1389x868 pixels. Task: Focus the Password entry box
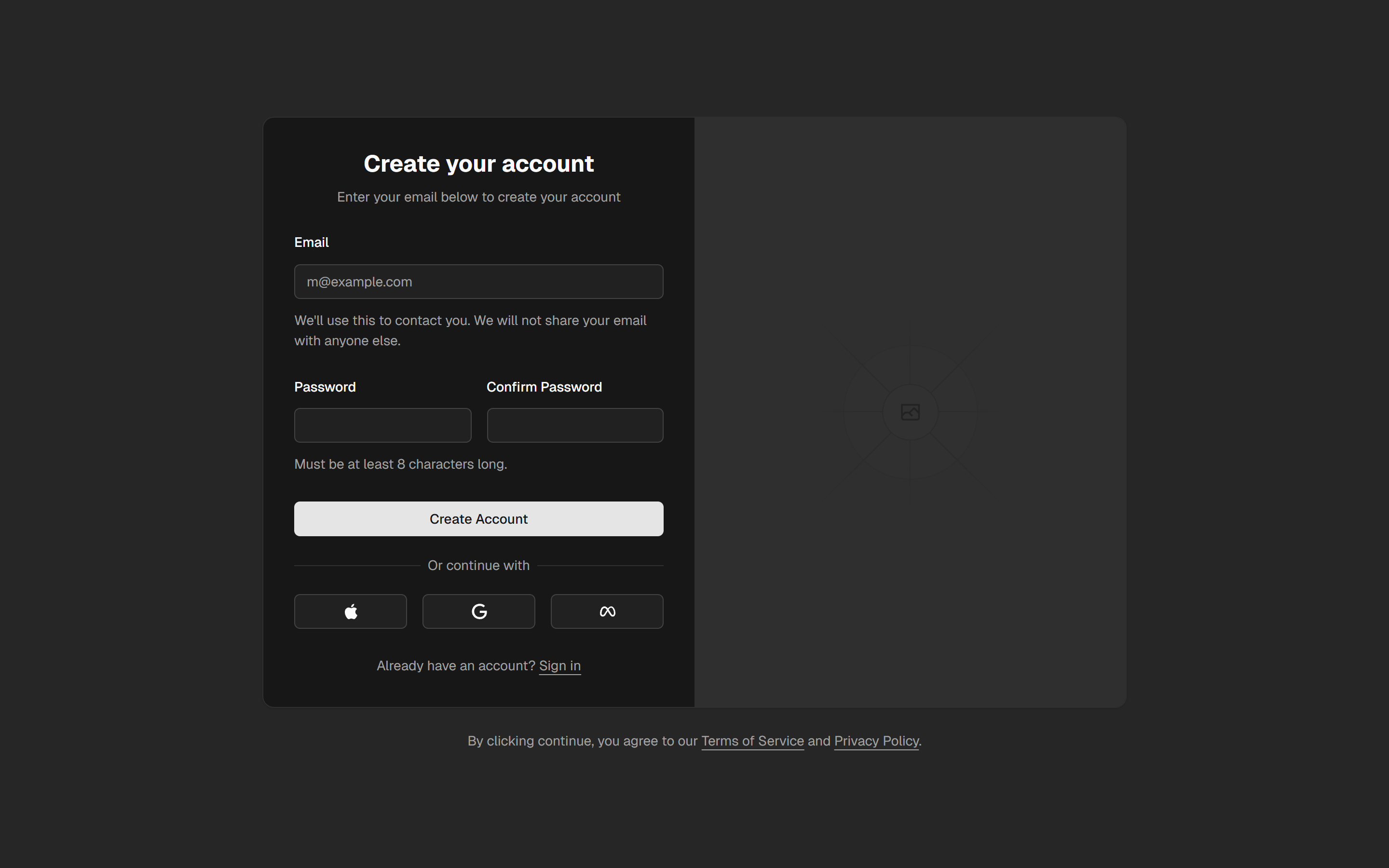(x=382, y=425)
